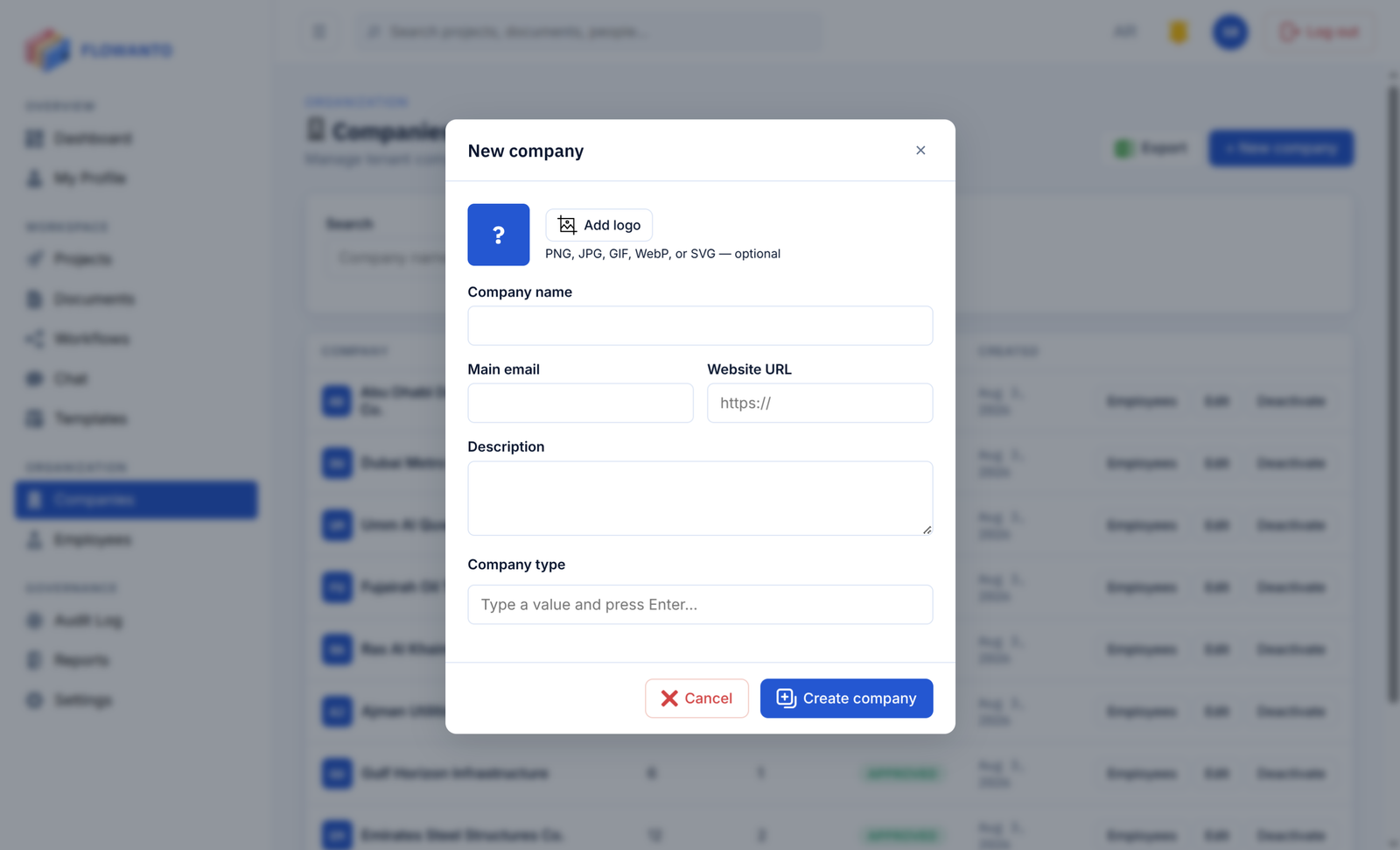Click the yellow notification icon in header
Image resolution: width=1400 pixels, height=850 pixels.
[1179, 32]
